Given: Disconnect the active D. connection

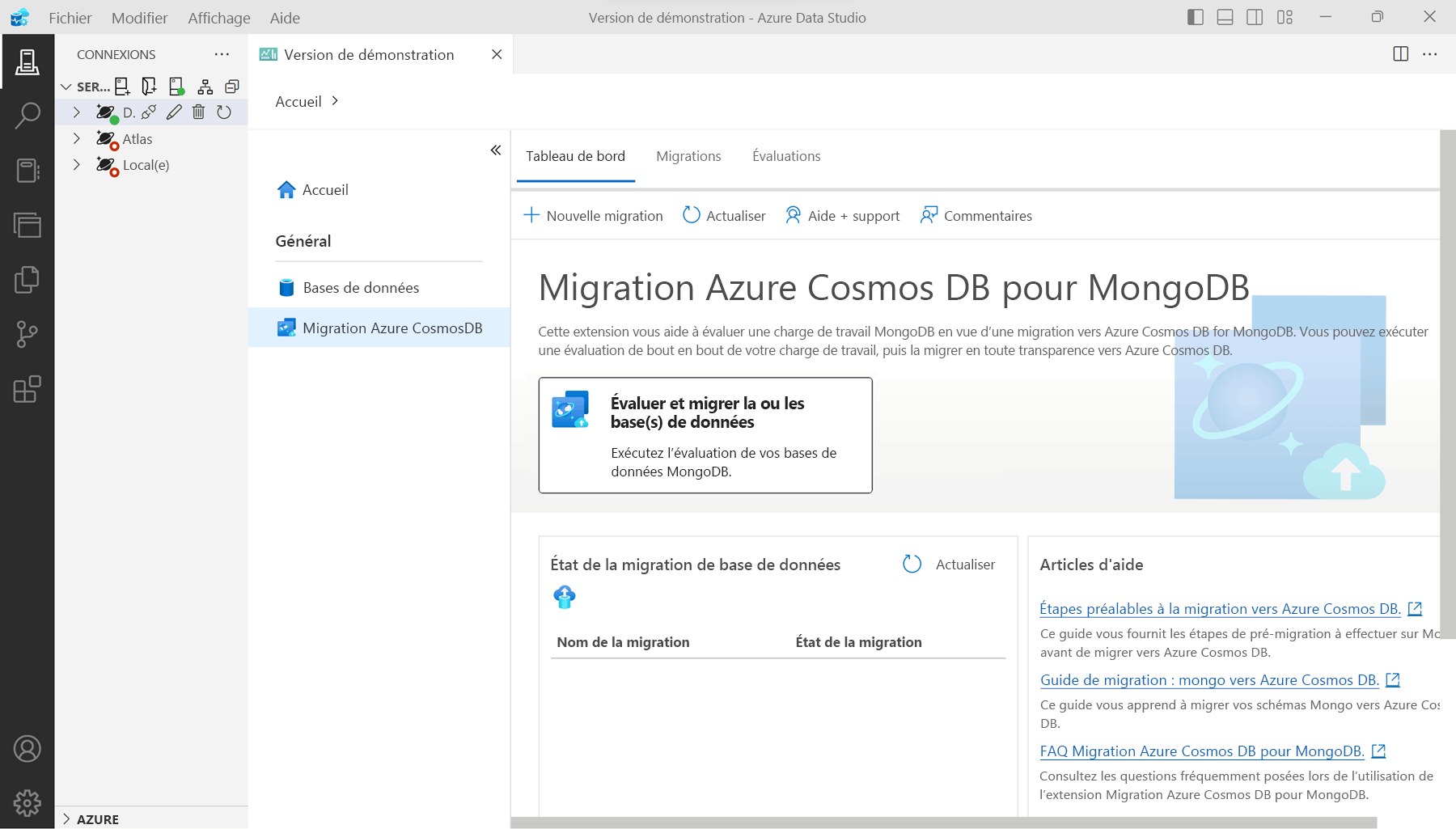Looking at the screenshot, I should click(x=149, y=112).
